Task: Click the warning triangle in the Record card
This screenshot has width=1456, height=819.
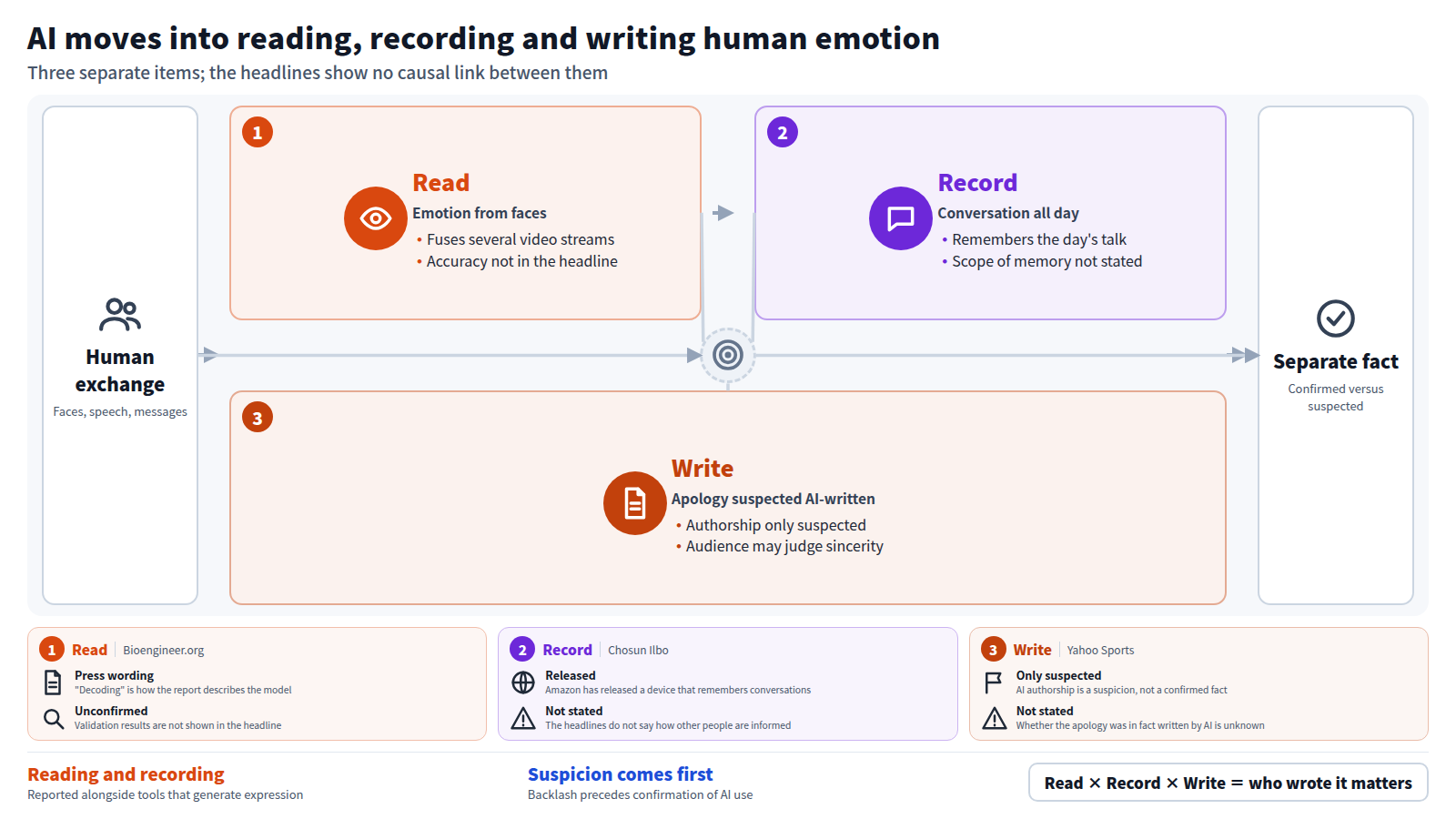Action: (523, 719)
